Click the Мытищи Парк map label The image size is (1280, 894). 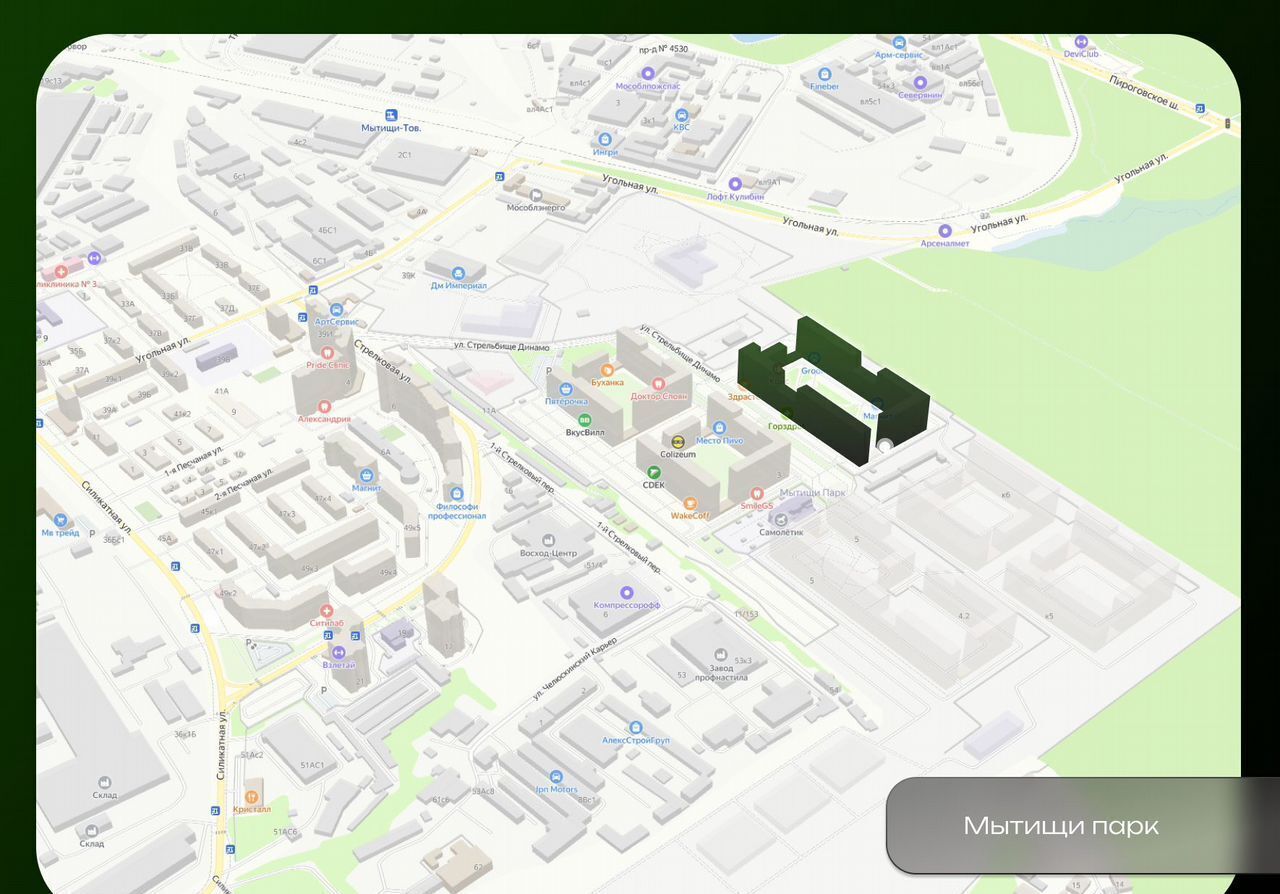coord(812,493)
